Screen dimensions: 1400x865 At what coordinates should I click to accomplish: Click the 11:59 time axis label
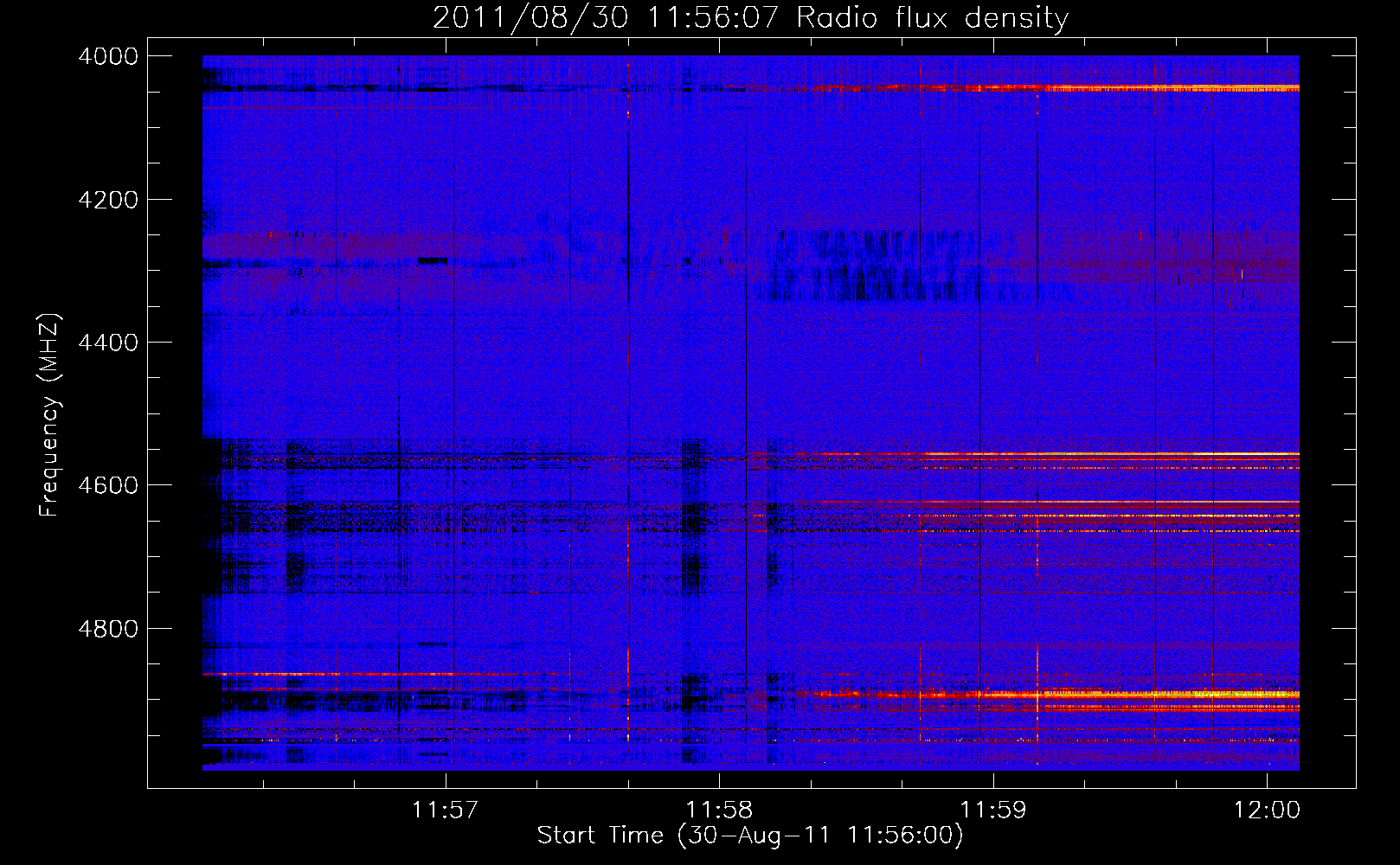point(993,811)
